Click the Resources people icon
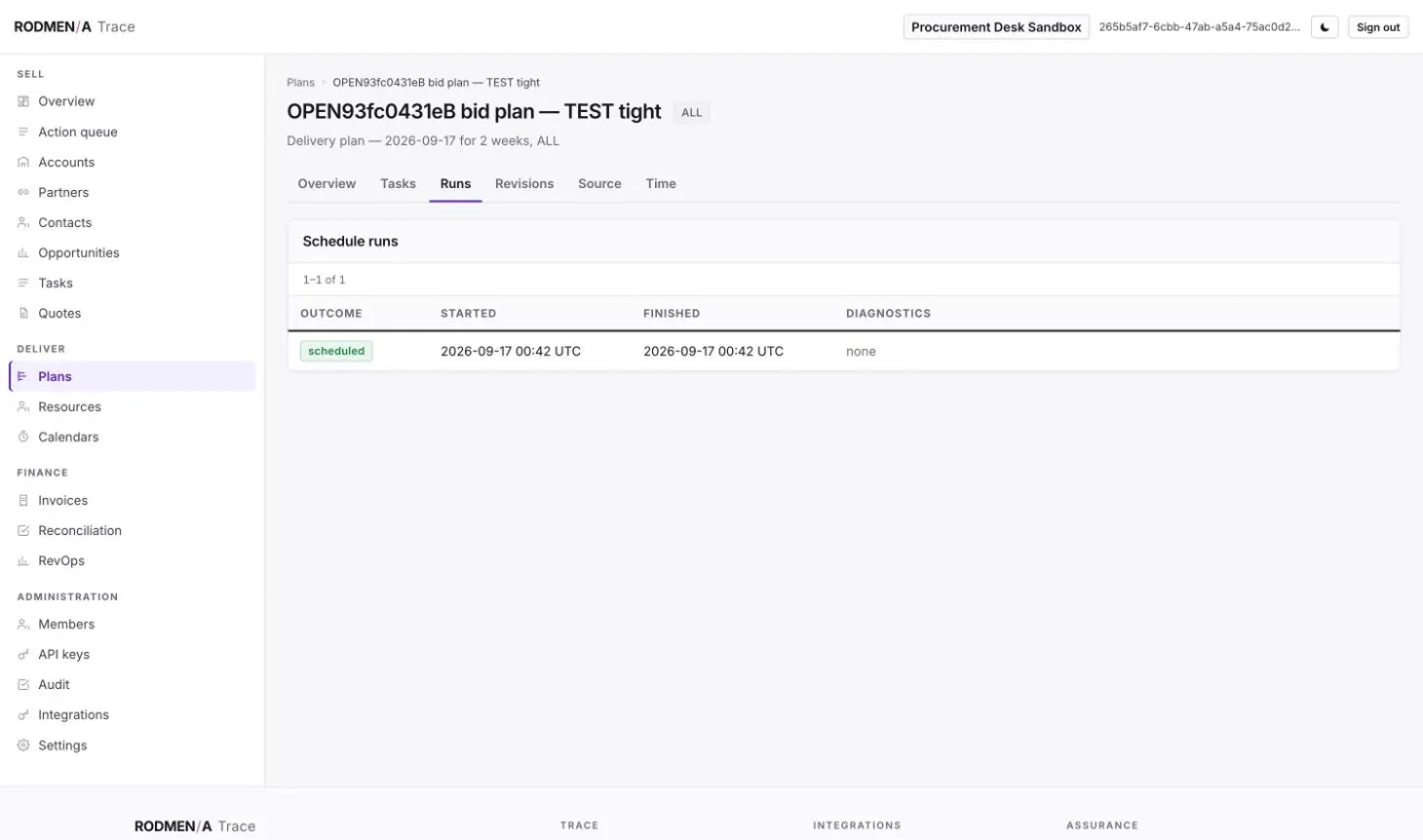1423x840 pixels. 23,406
